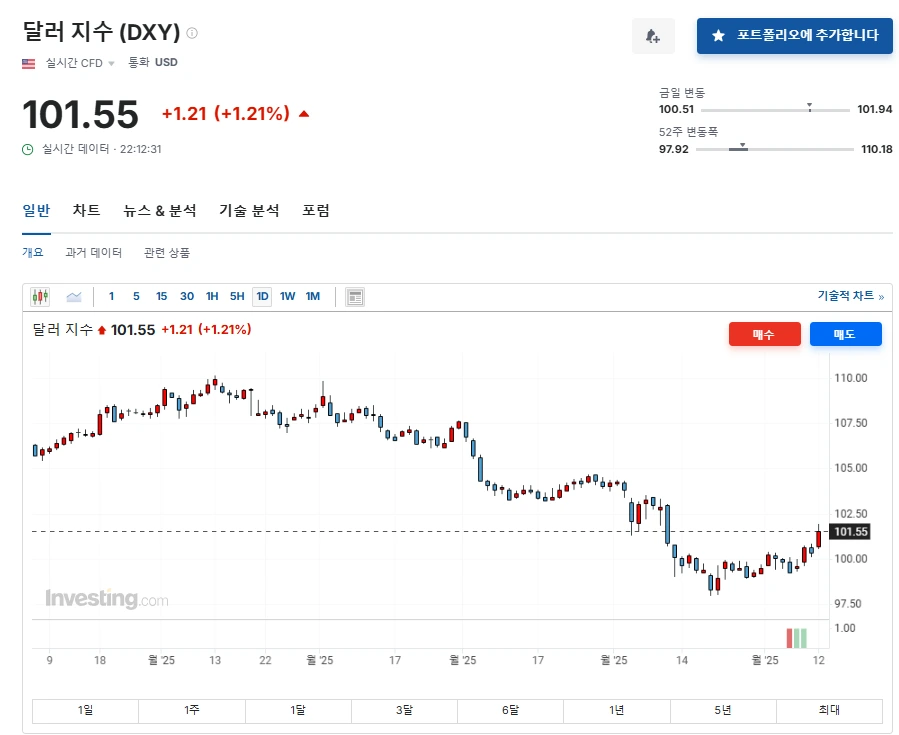Switch to the 기술 분석 tab

coord(249,211)
